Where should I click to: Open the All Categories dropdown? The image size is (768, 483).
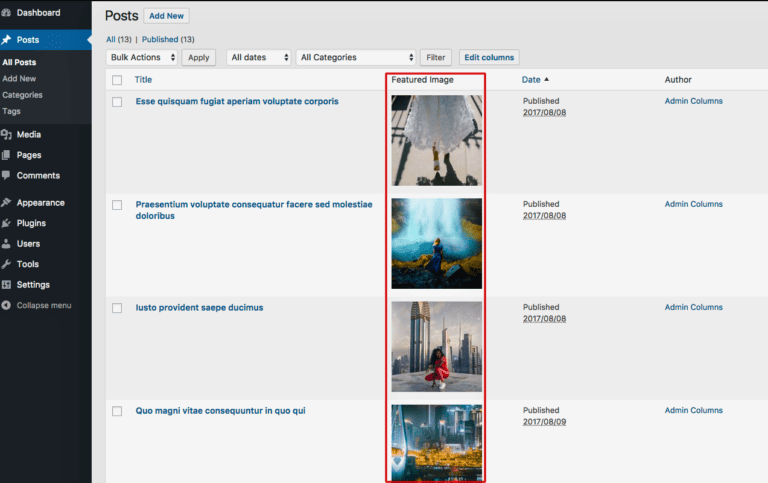356,57
